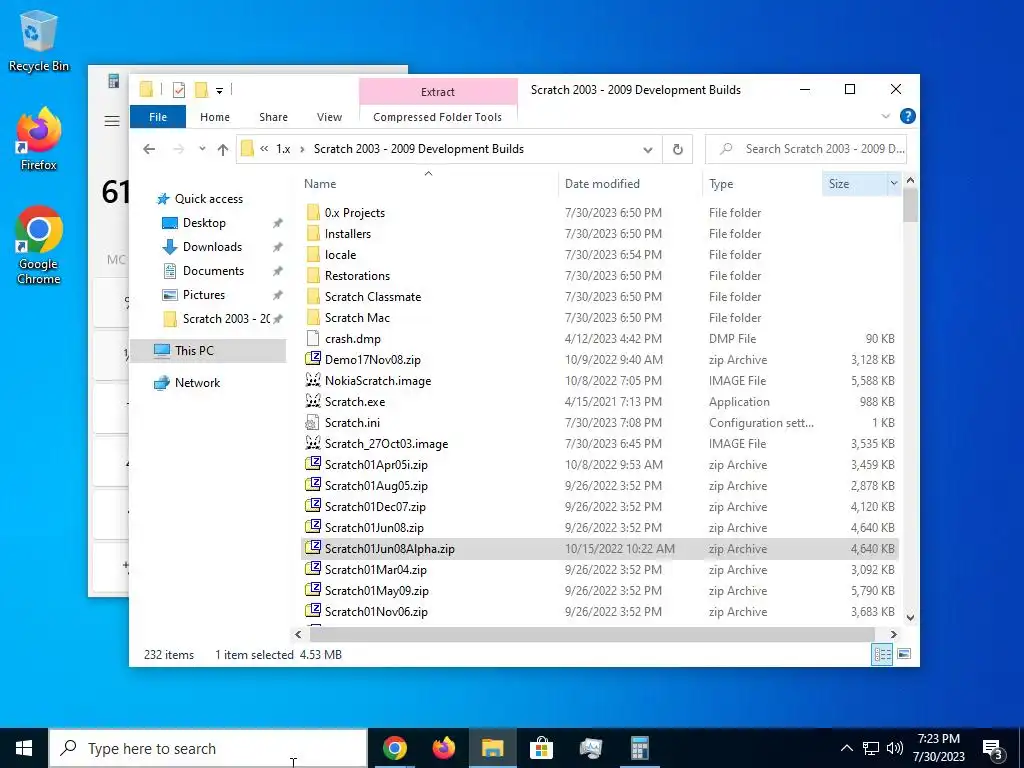Open Calculator from the taskbar
The image size is (1024, 768).
(x=639, y=748)
